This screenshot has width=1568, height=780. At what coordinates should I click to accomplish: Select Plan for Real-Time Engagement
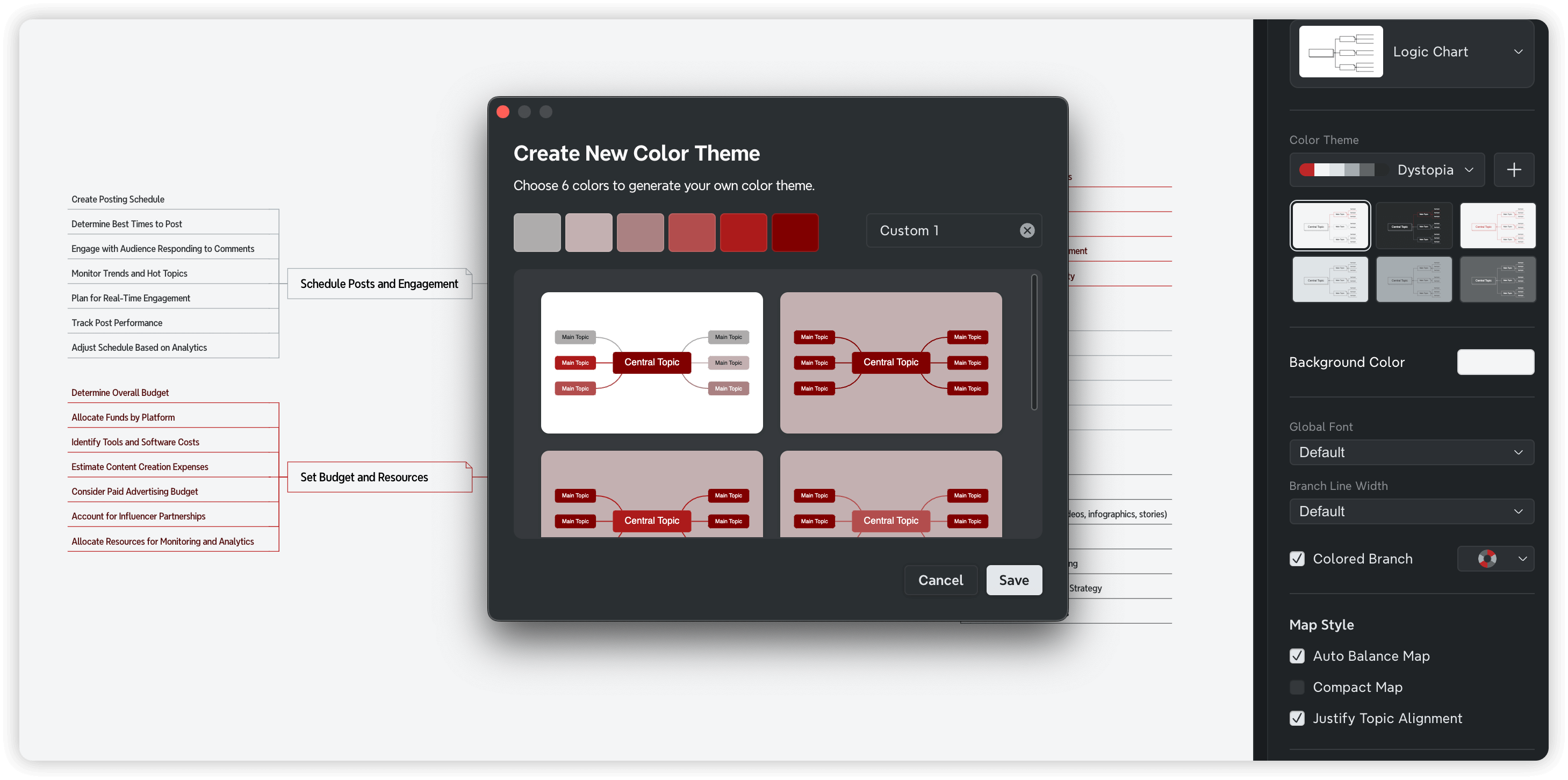[x=130, y=298]
